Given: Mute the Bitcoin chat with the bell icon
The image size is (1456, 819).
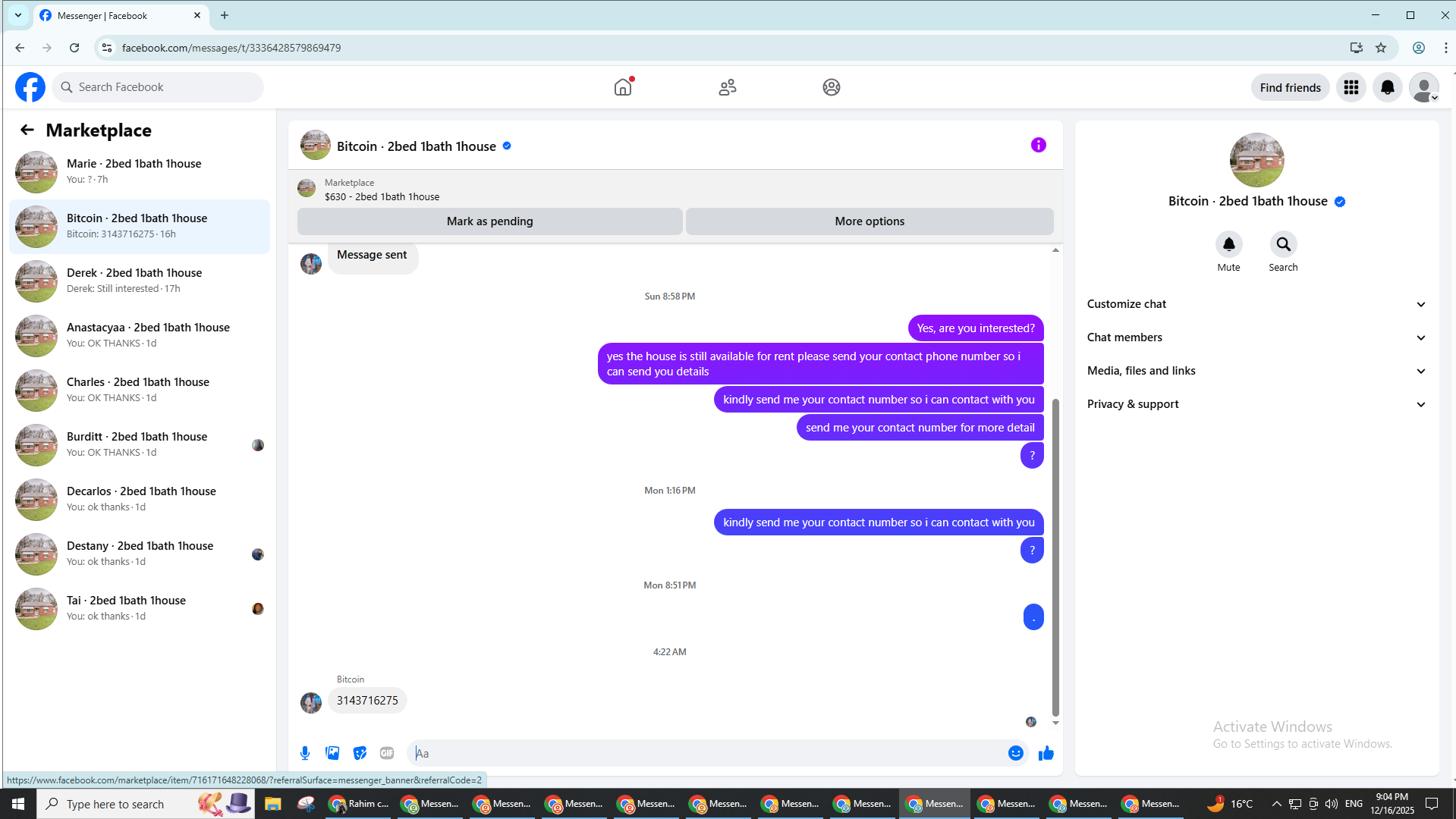Looking at the screenshot, I should coord(1229,244).
